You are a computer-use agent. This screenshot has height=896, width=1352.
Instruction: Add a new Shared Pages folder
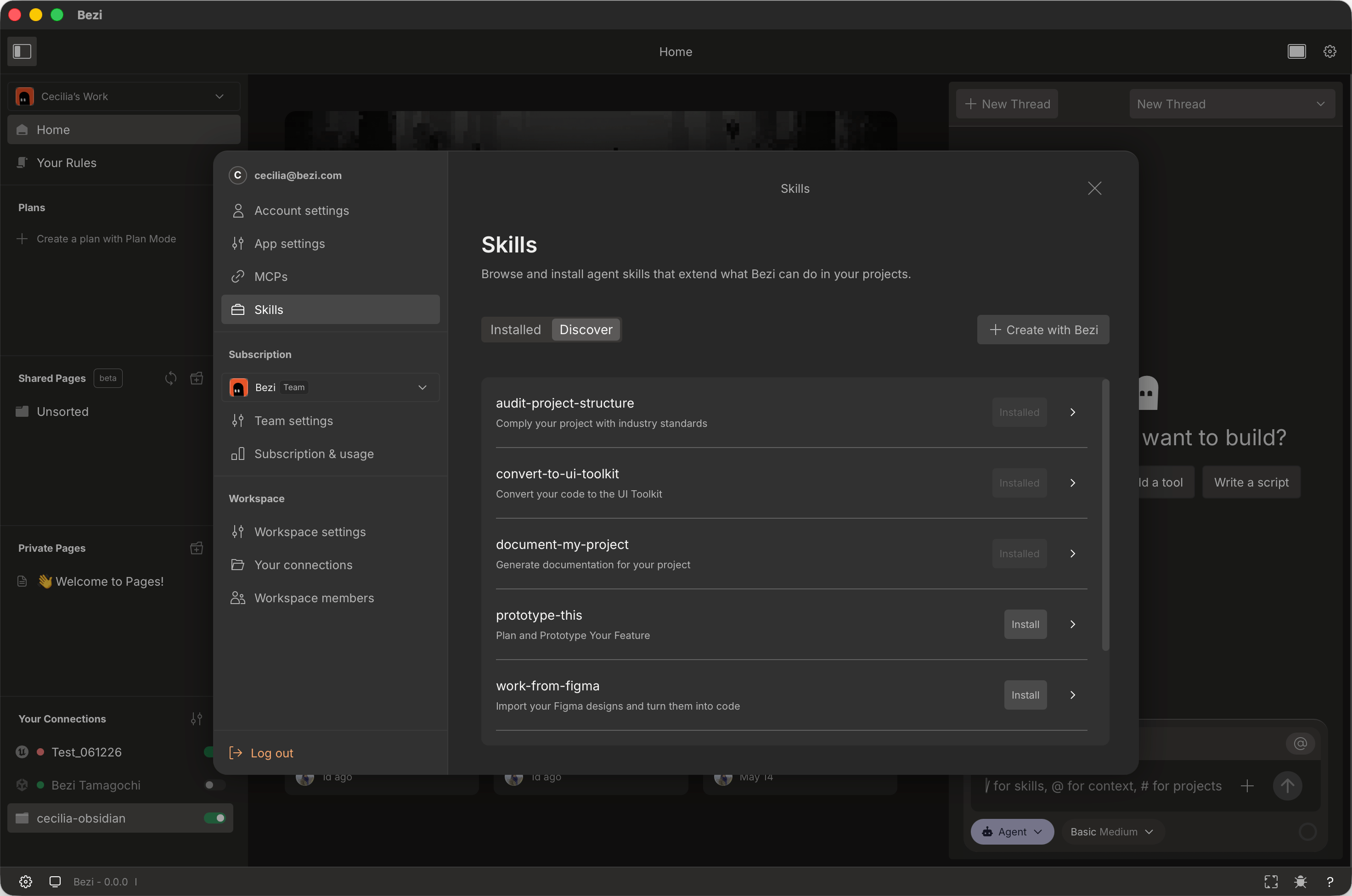(x=197, y=378)
